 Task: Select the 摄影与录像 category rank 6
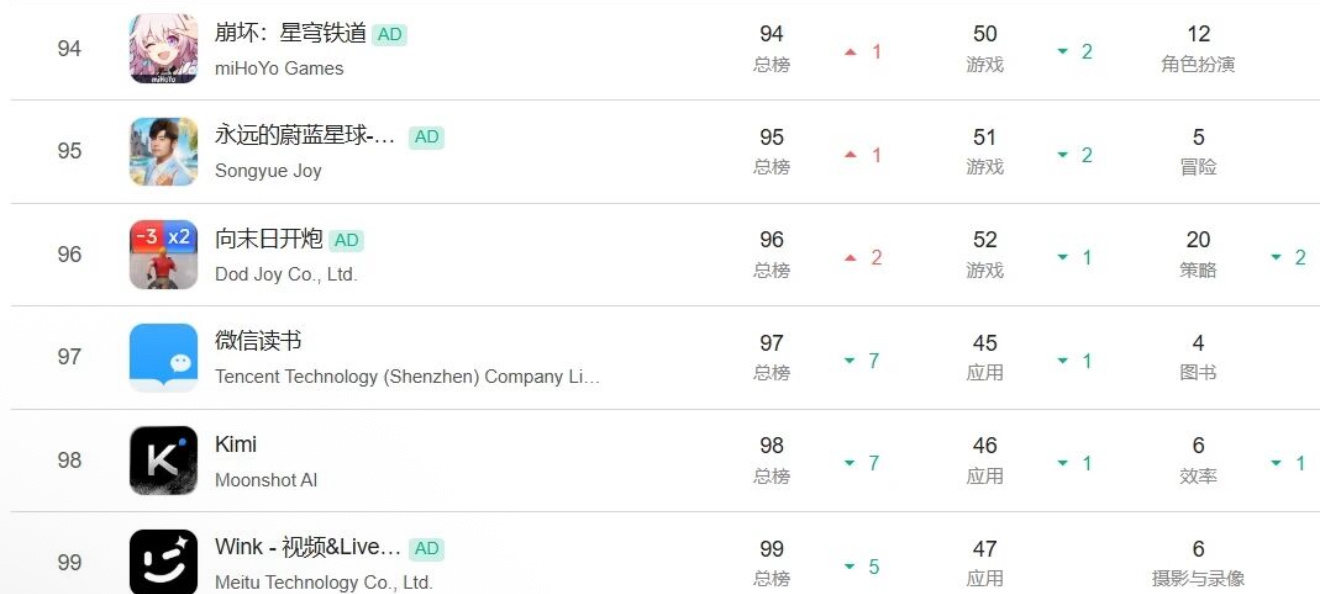pos(1198,563)
